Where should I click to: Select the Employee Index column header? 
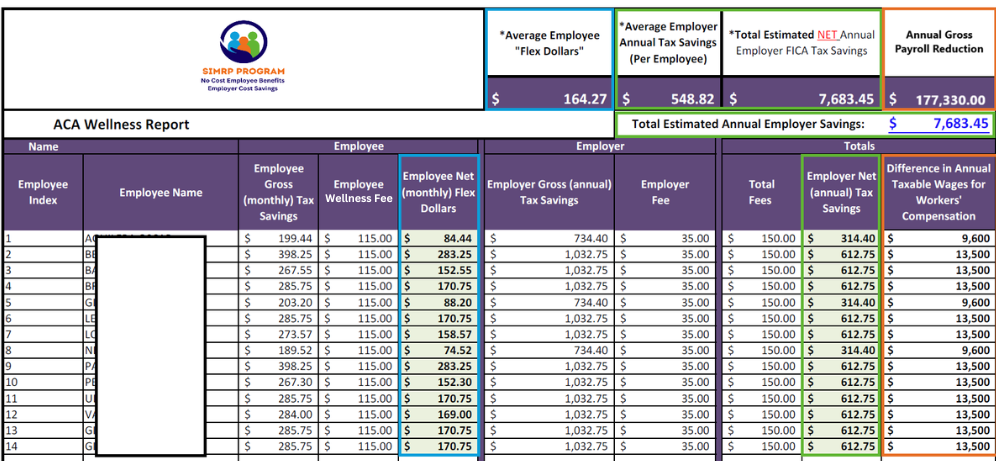point(43,192)
